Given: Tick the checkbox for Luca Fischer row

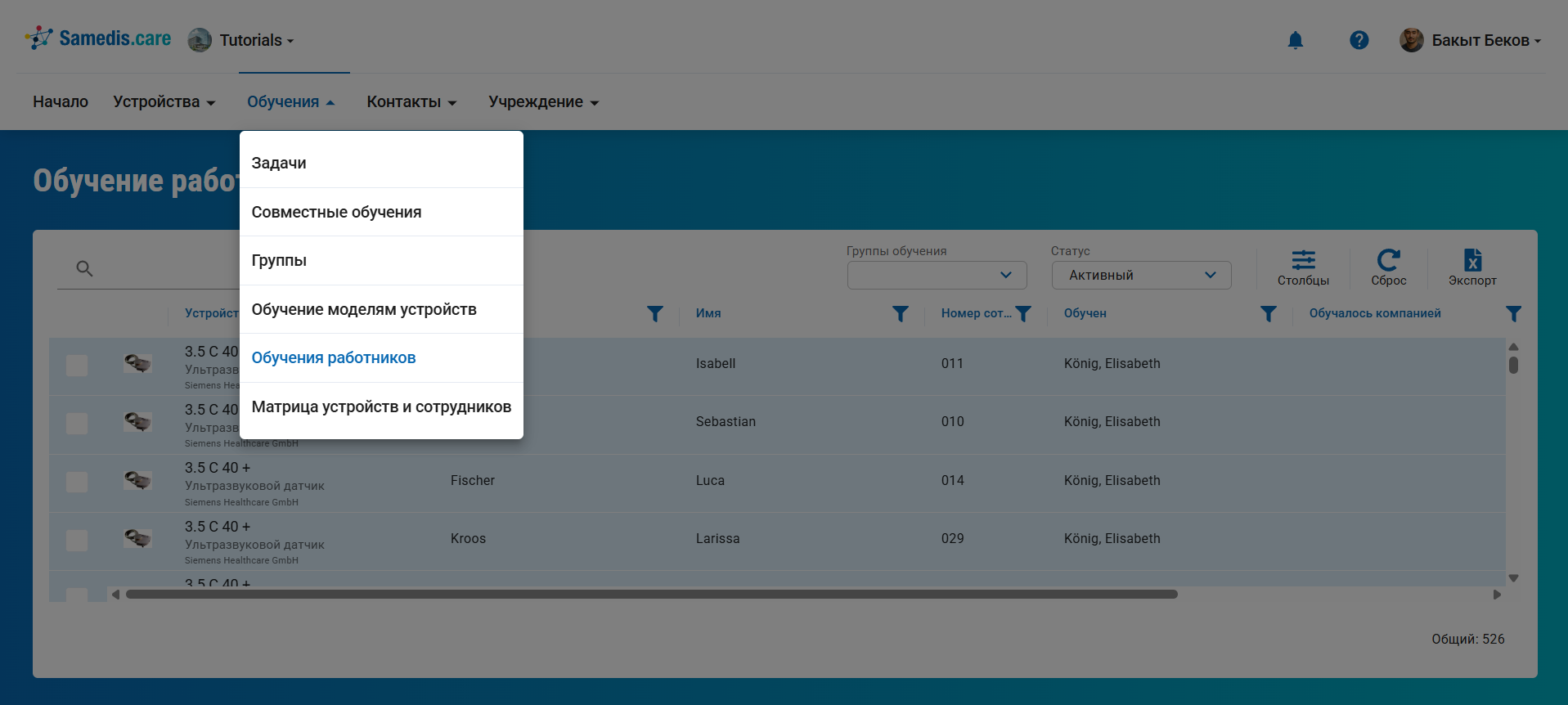Looking at the screenshot, I should pyautogui.click(x=77, y=482).
